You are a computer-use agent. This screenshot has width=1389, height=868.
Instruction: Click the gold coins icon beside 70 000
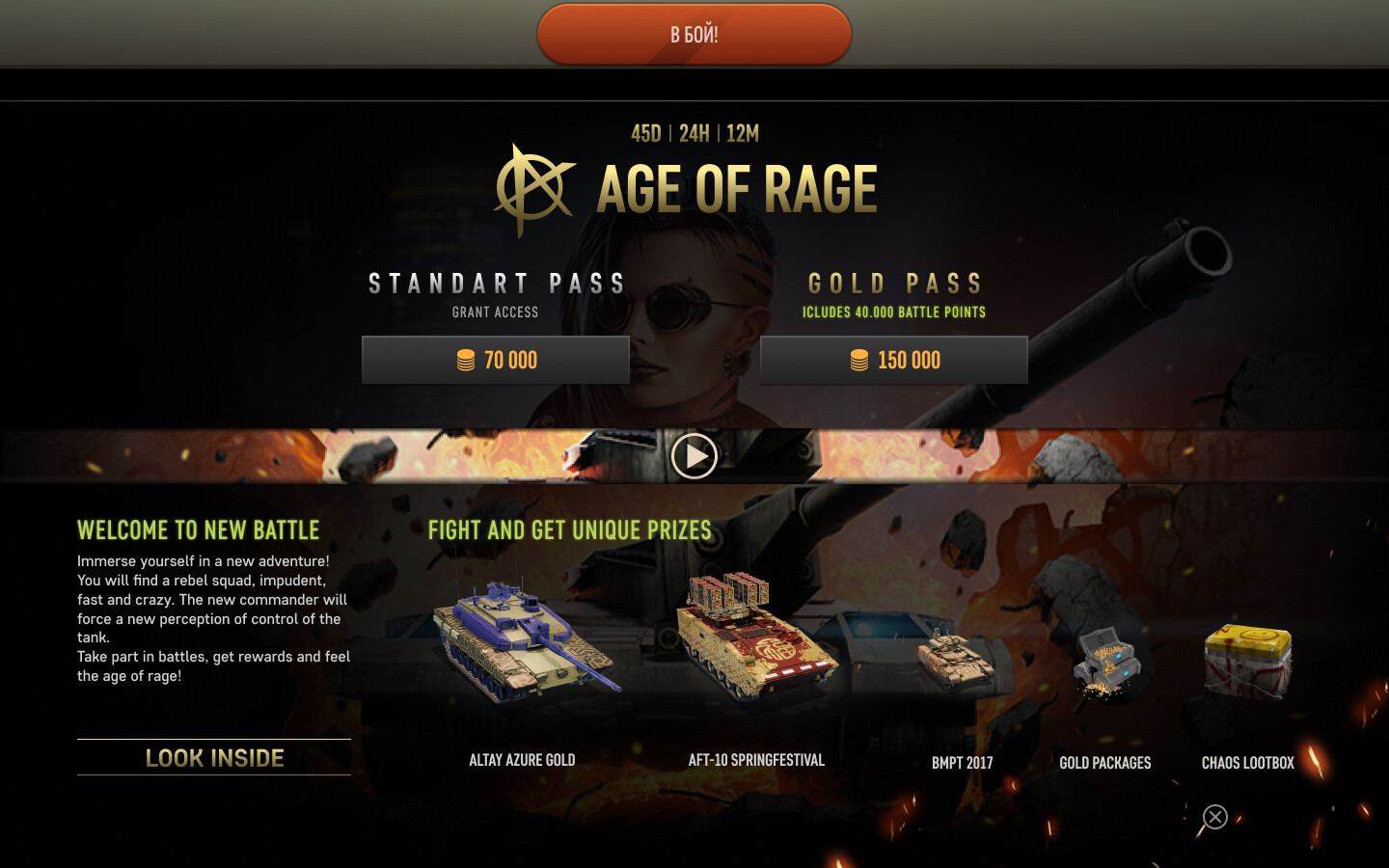click(x=466, y=361)
